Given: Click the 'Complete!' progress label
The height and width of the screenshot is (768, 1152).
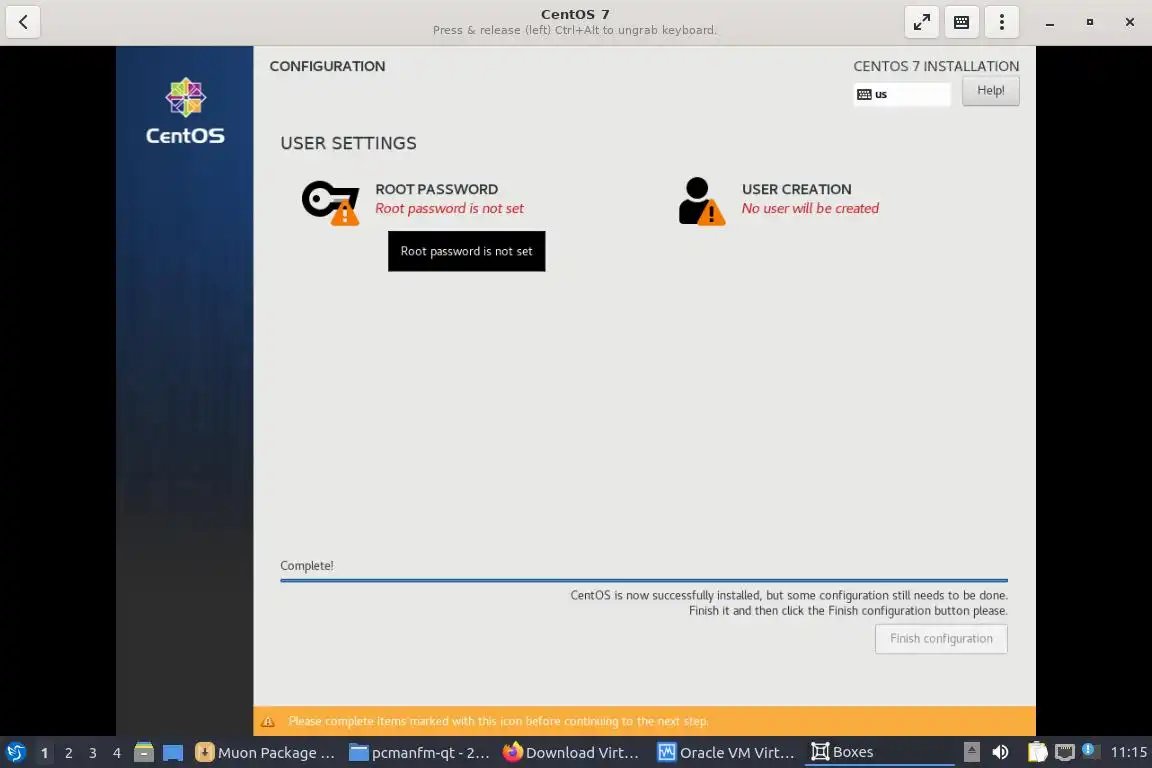Looking at the screenshot, I should (x=306, y=566).
